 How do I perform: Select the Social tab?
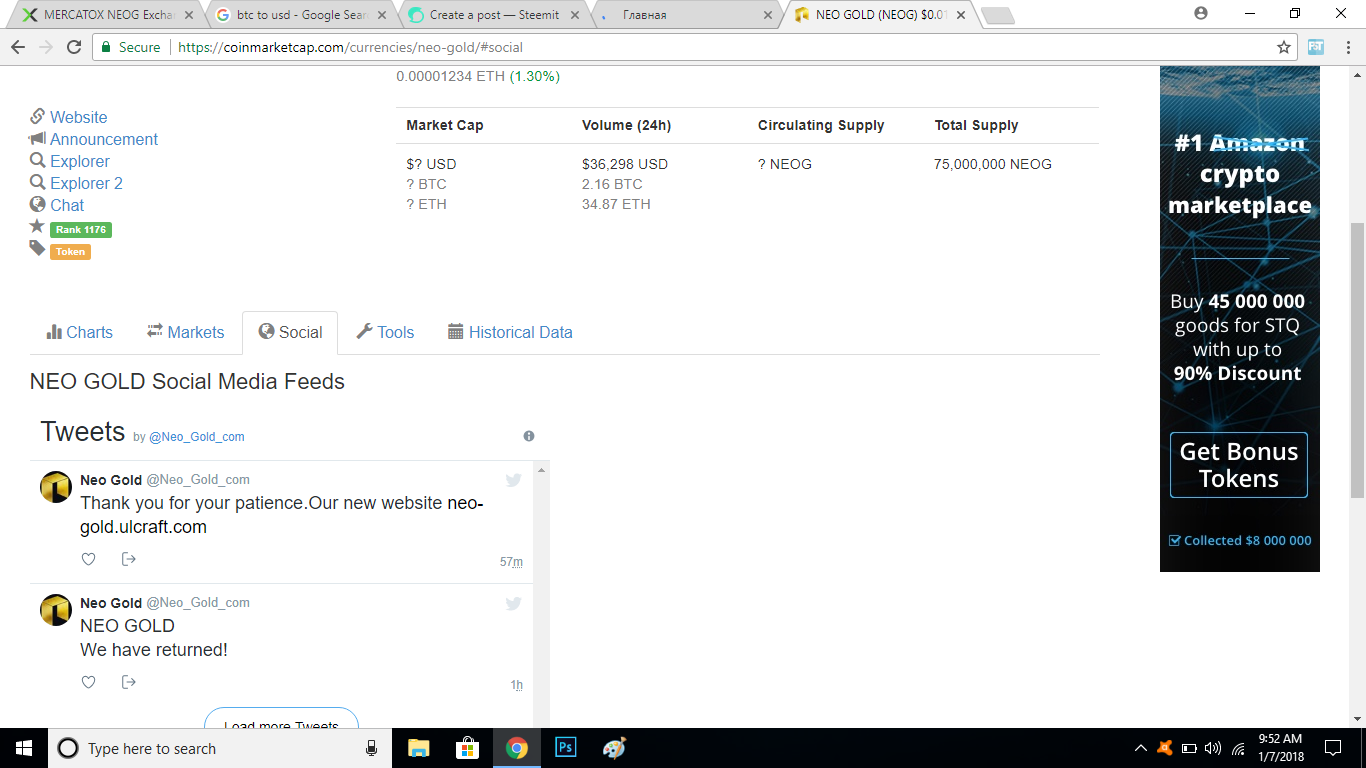tap(290, 332)
